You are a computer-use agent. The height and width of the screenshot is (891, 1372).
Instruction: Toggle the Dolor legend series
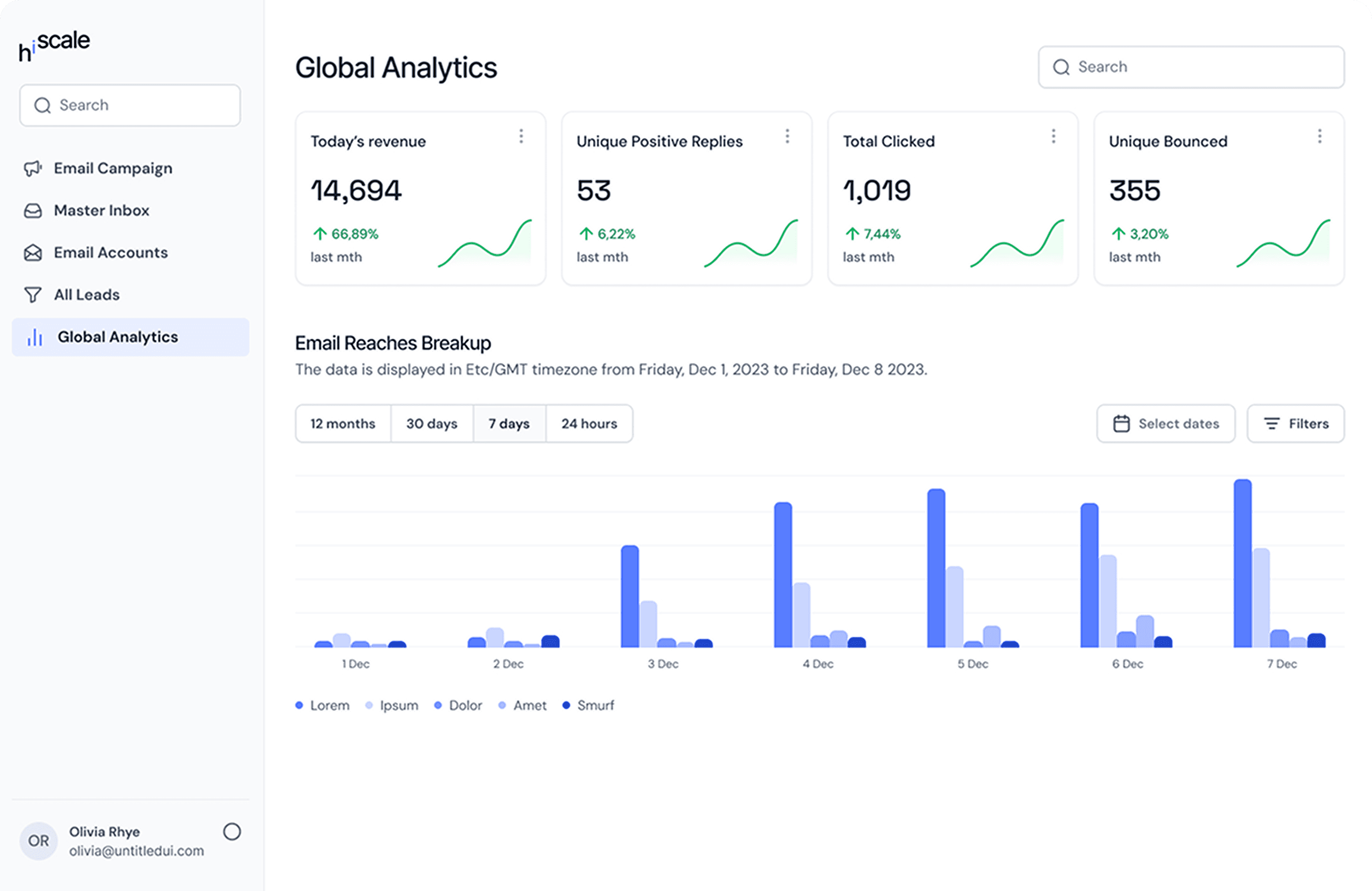click(x=458, y=705)
